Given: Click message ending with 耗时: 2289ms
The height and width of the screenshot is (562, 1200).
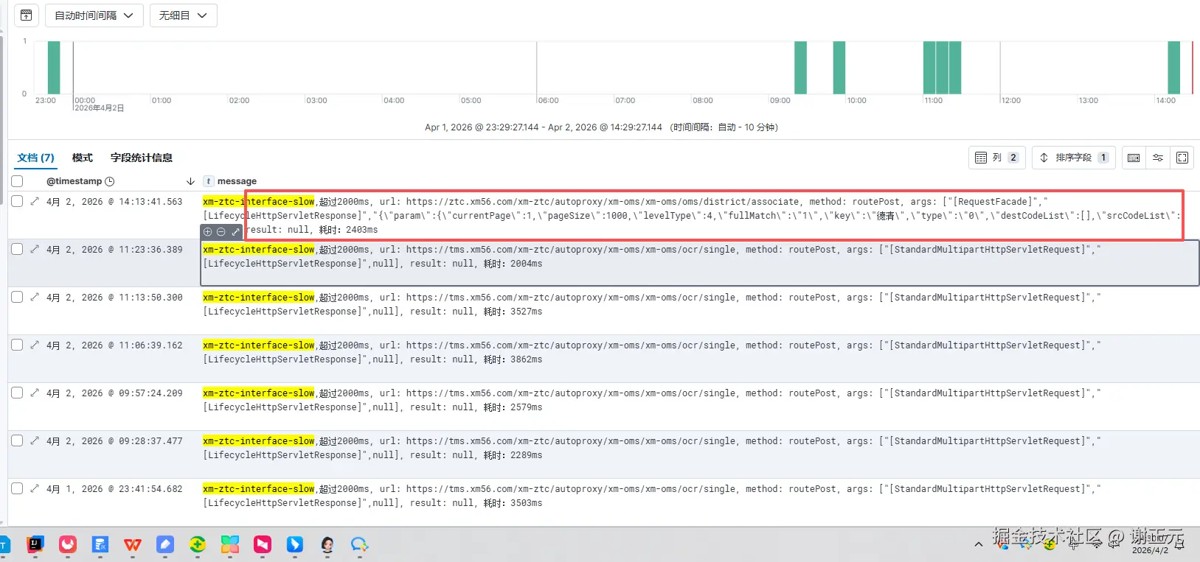Looking at the screenshot, I should coord(652,448).
